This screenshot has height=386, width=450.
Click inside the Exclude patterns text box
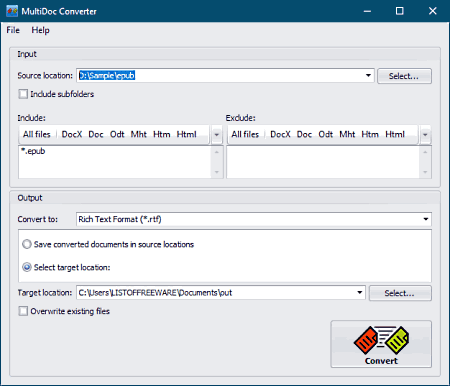coord(323,162)
